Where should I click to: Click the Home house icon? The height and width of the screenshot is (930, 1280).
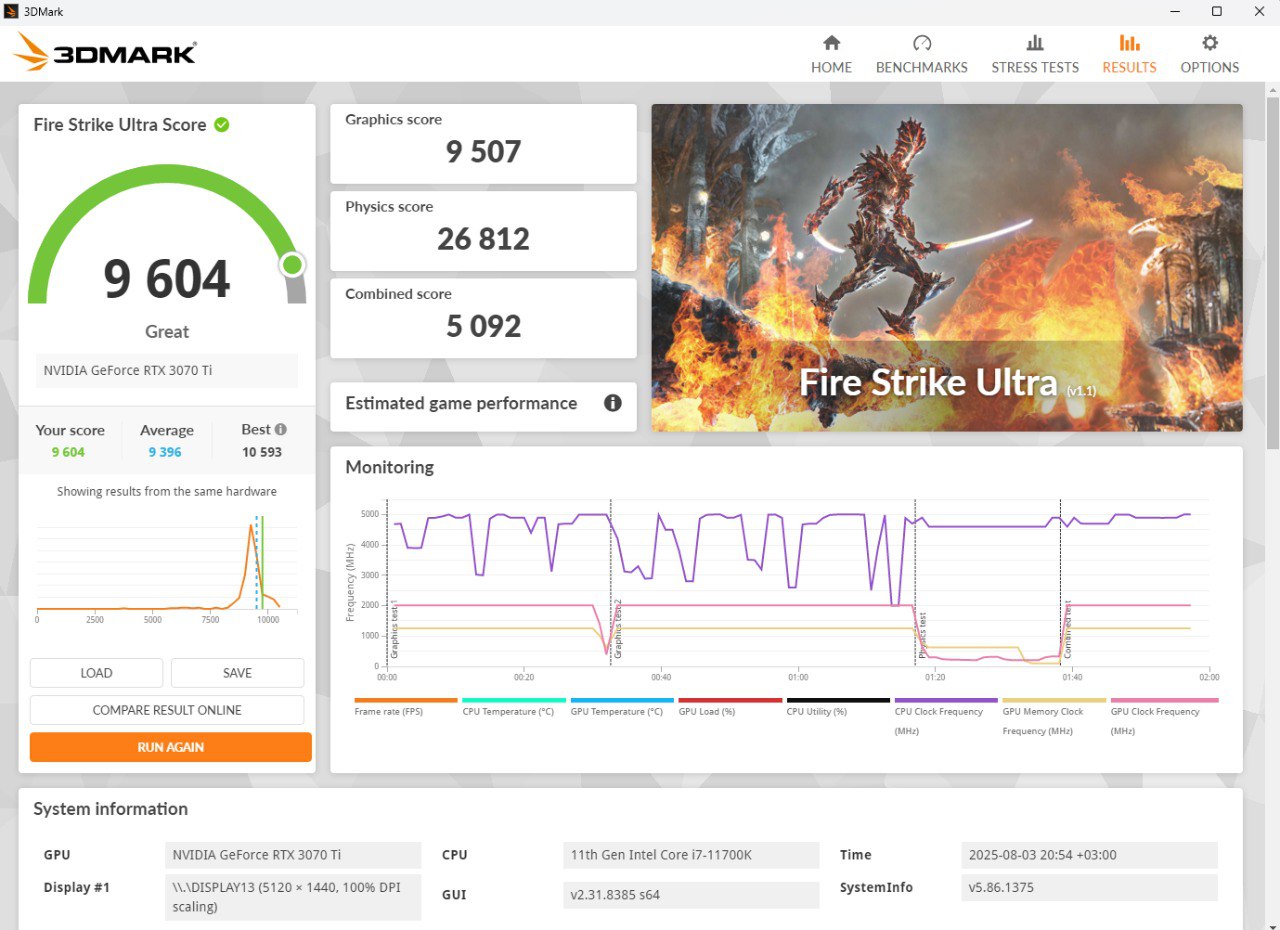pyautogui.click(x=831, y=43)
